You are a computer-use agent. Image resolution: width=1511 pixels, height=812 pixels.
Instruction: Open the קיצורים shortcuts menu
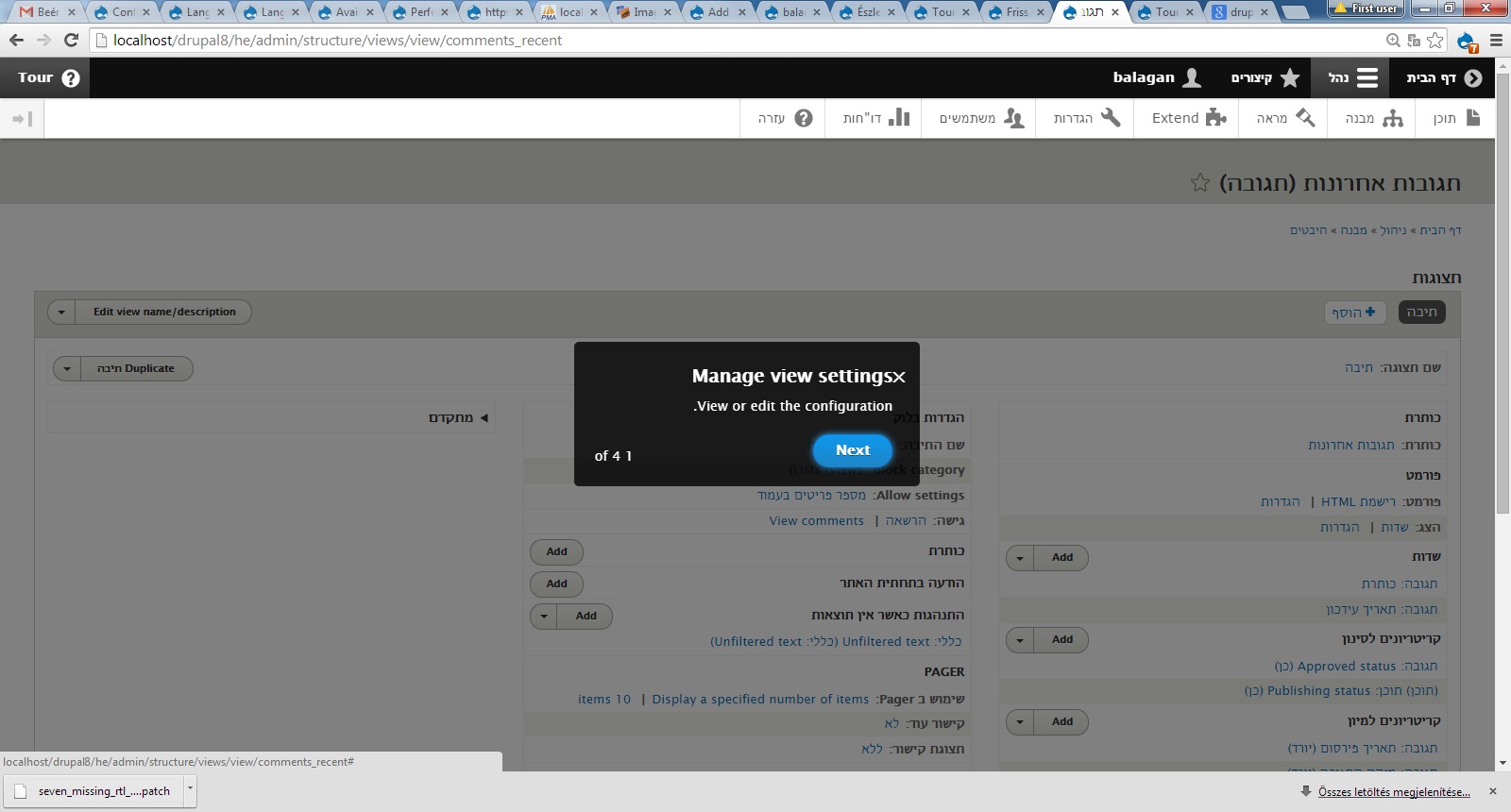point(1265,77)
